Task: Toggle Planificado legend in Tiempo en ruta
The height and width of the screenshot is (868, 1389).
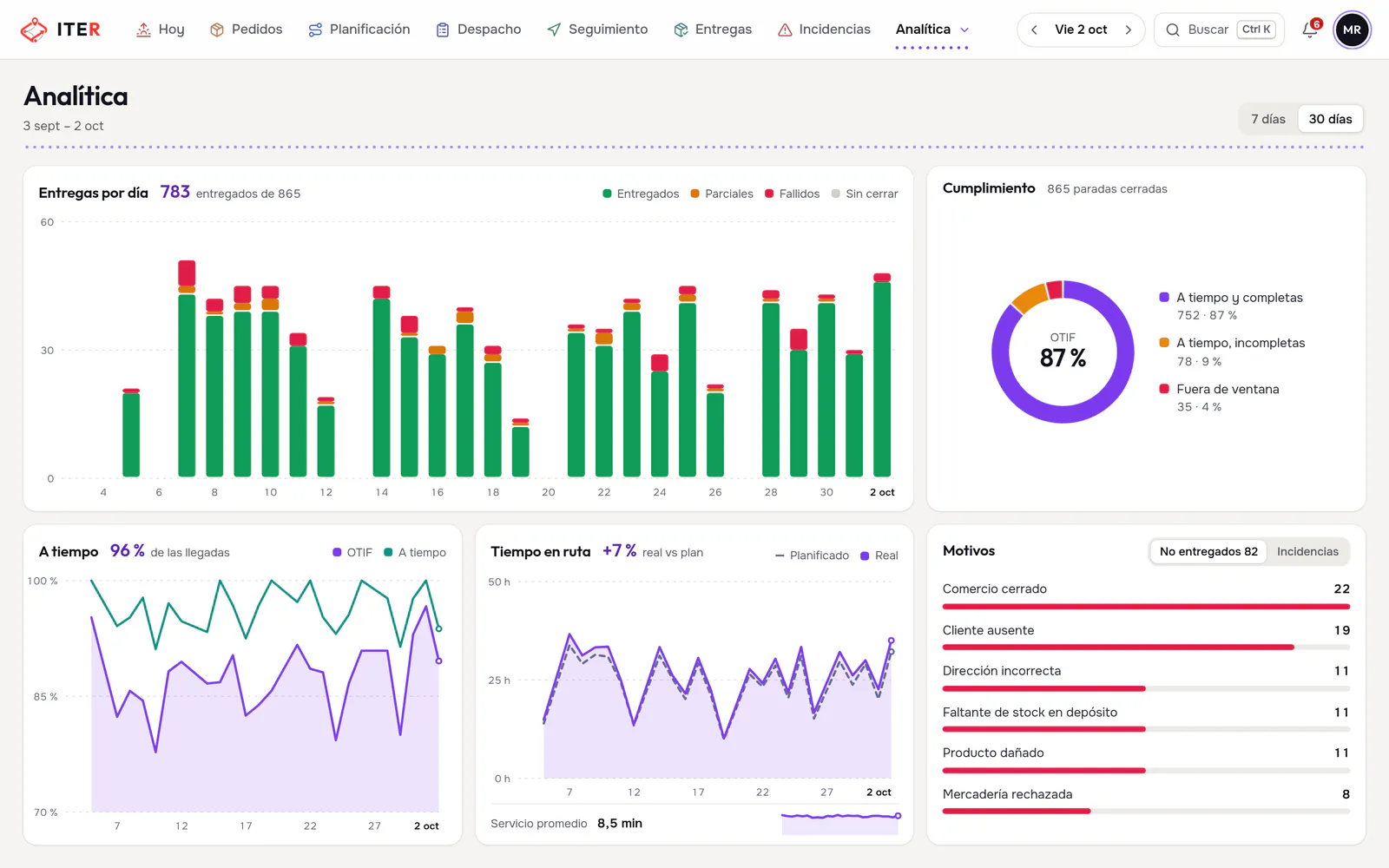Action: click(812, 556)
